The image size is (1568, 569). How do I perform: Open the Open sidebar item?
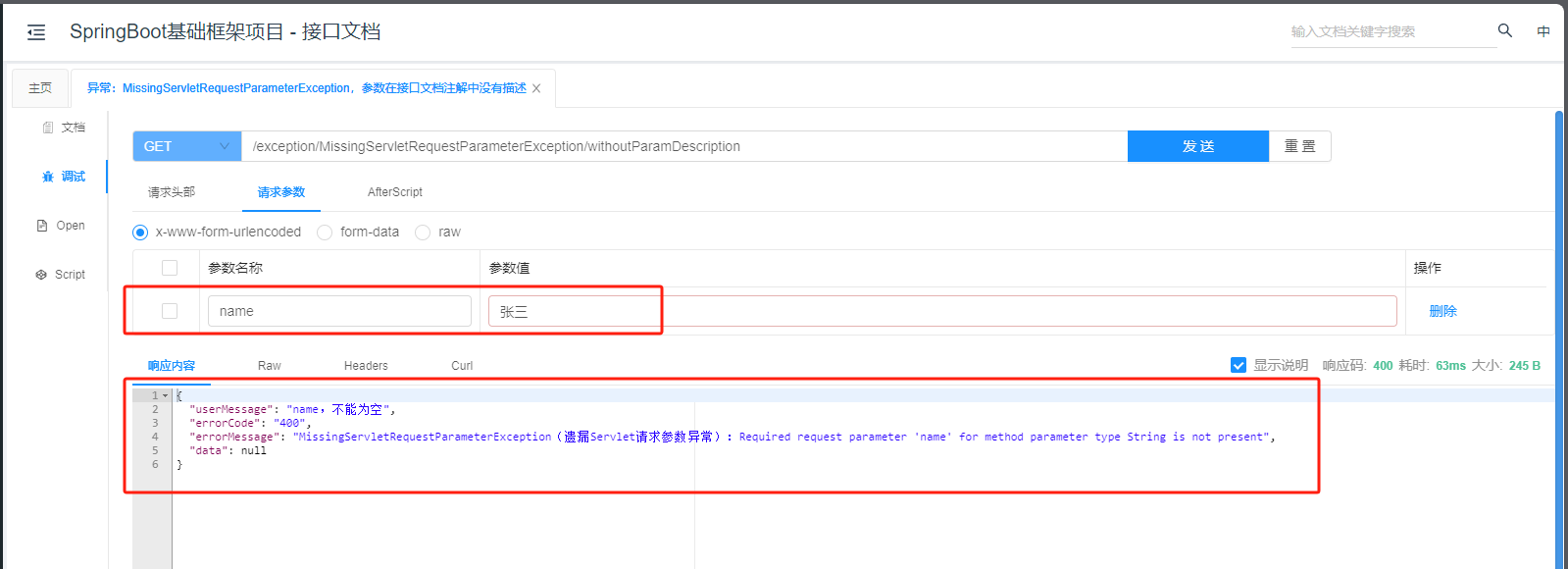61,226
